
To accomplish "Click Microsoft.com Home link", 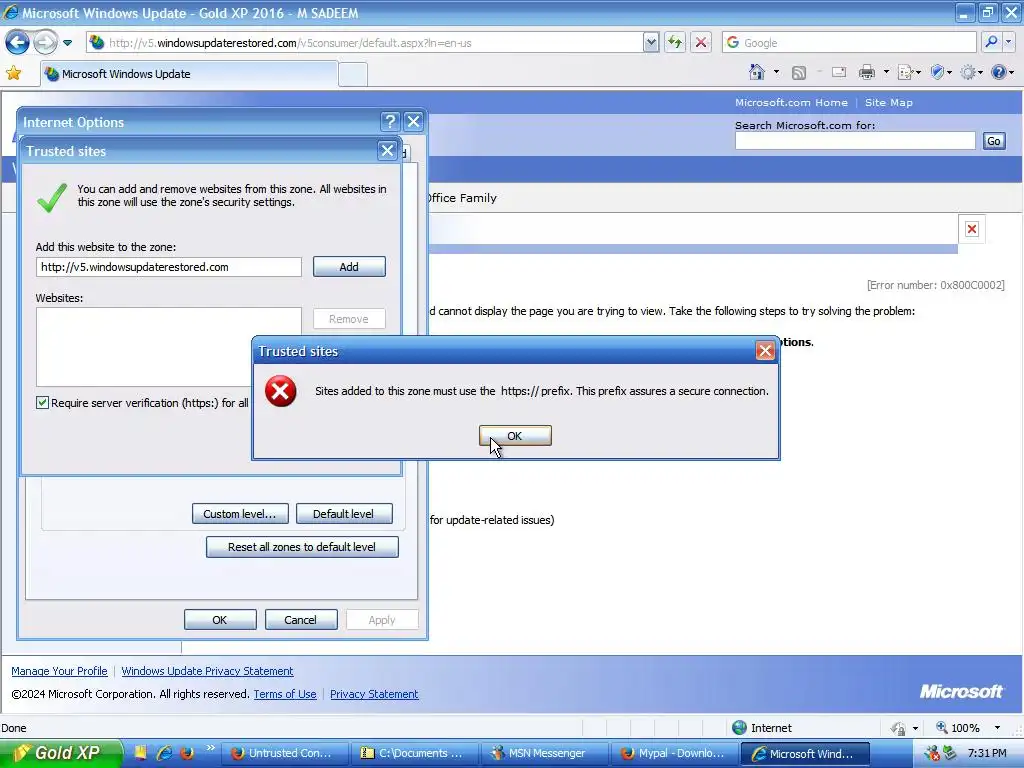I will (x=791, y=103).
